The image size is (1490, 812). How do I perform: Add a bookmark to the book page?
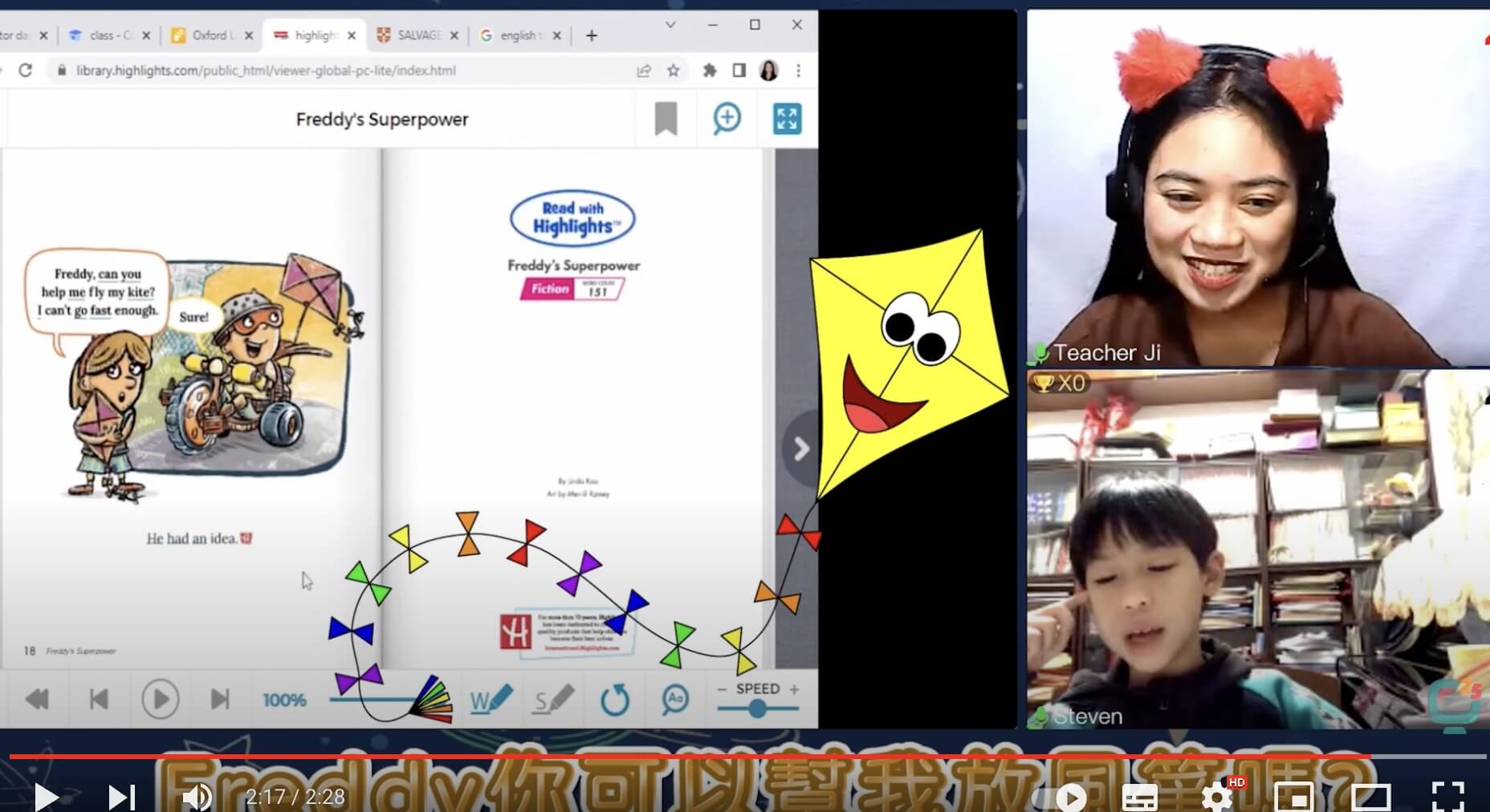click(666, 119)
